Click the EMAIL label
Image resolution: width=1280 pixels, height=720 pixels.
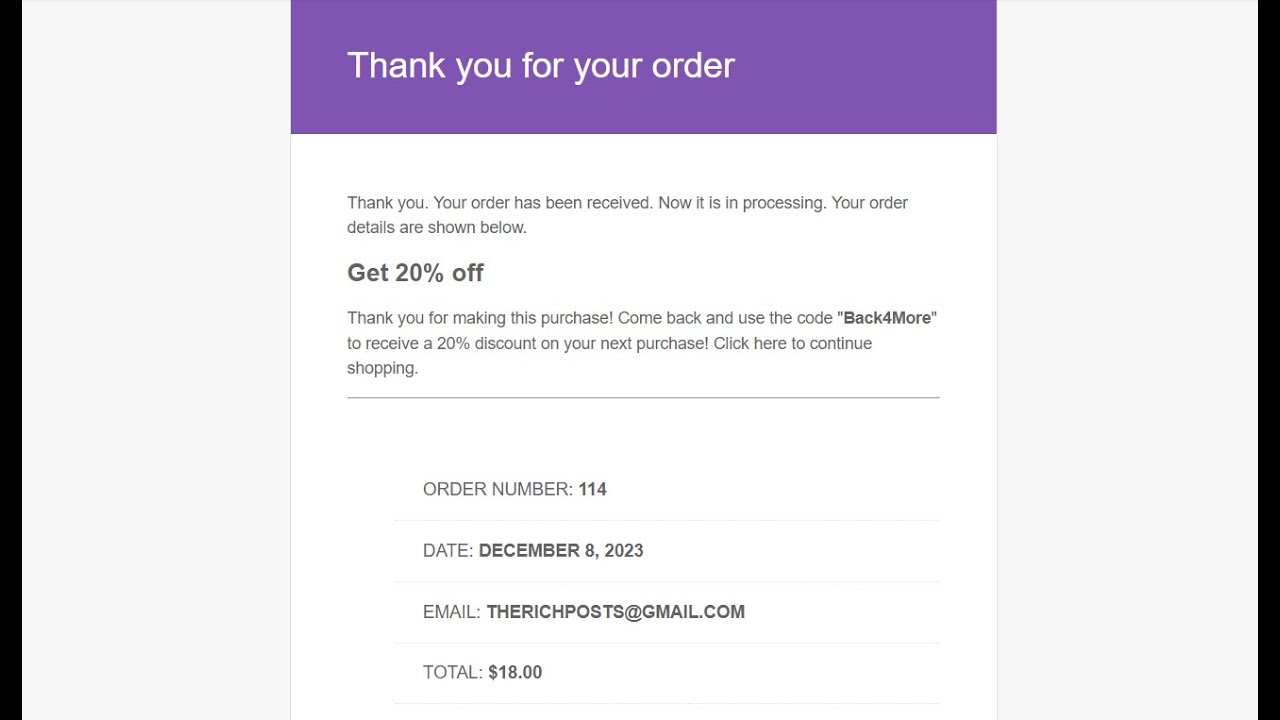coord(452,612)
